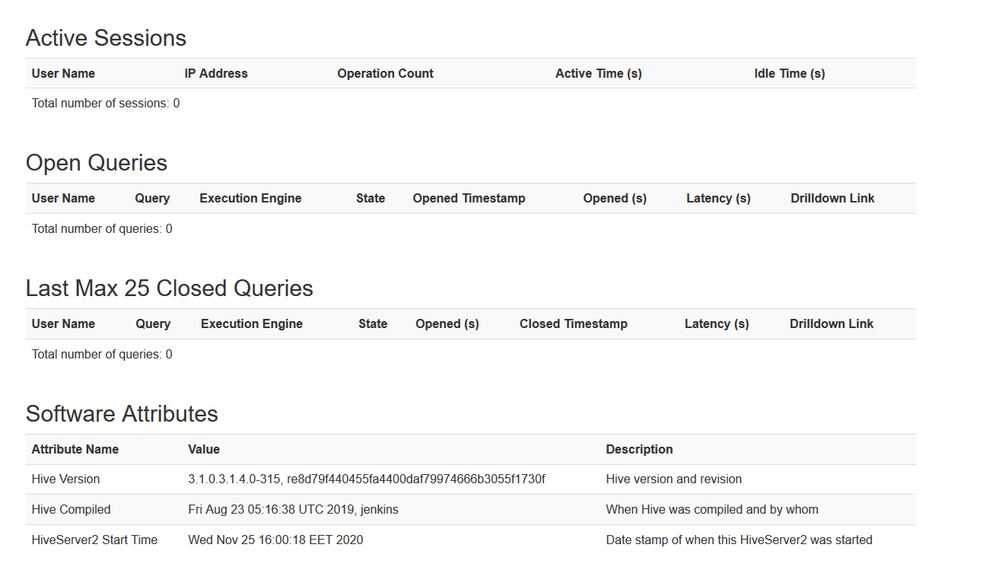999x564 pixels.
Task: Click User Name header in Open Queries table
Action: tap(63, 198)
